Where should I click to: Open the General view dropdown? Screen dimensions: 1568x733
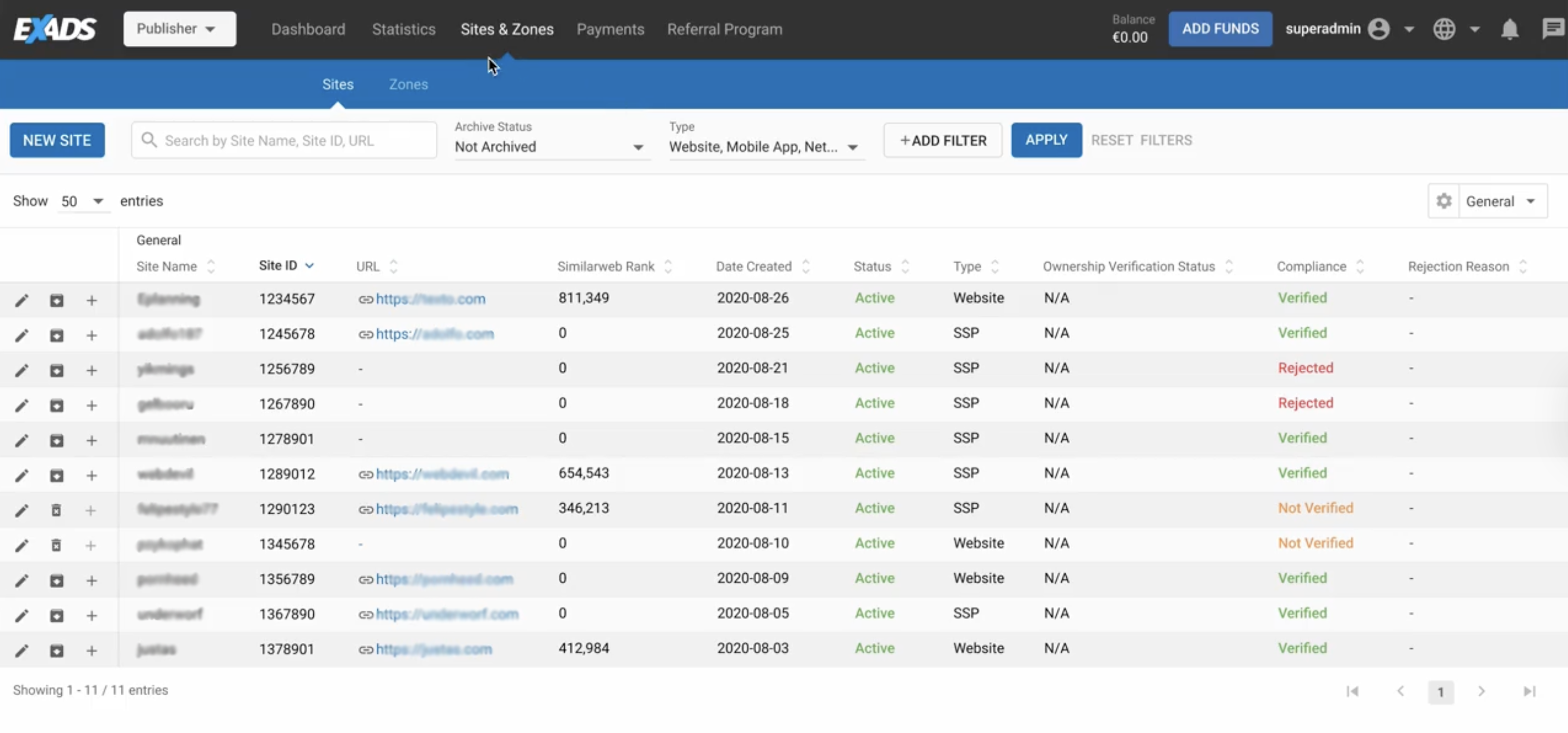tap(1502, 201)
